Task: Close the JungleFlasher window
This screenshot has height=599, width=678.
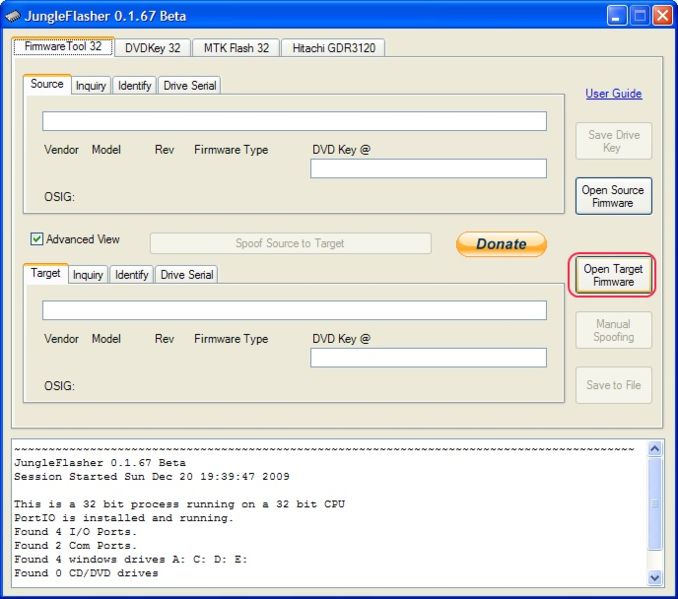Action: click(662, 16)
